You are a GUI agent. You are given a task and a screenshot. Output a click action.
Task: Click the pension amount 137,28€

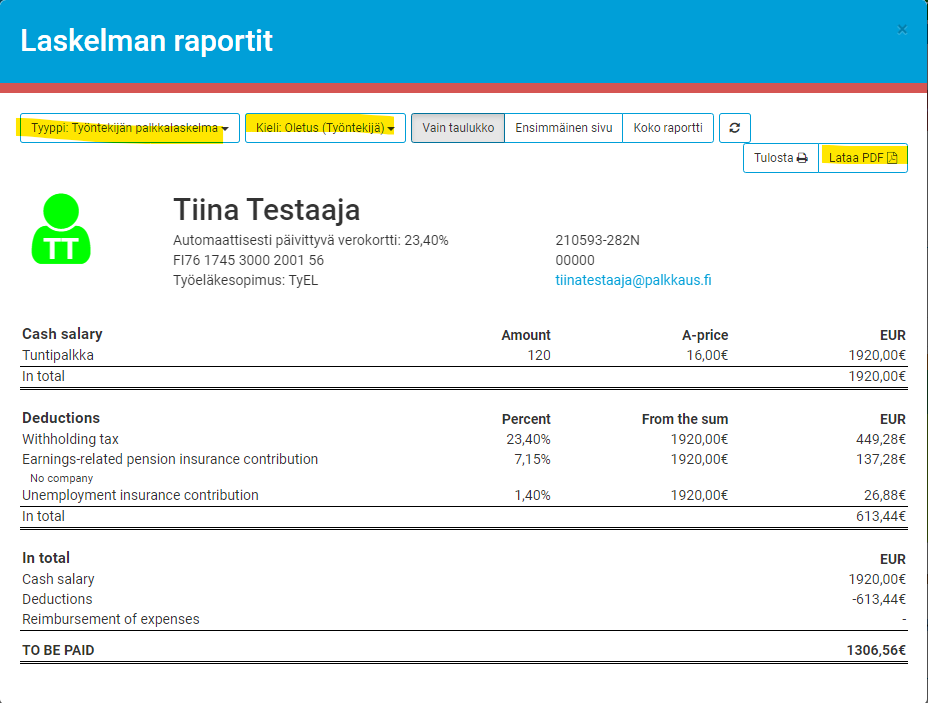coord(881,459)
